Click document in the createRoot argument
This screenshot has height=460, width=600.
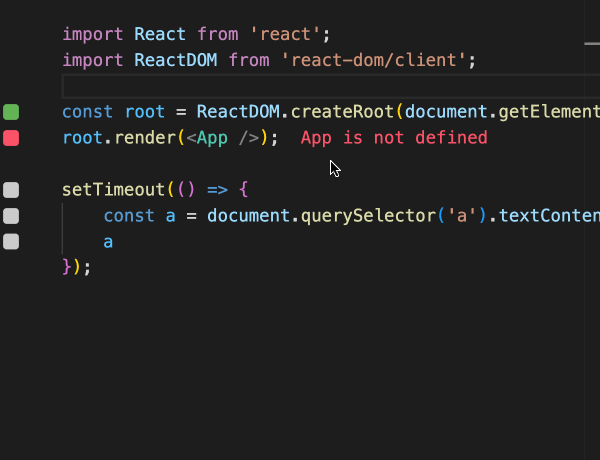(x=446, y=112)
